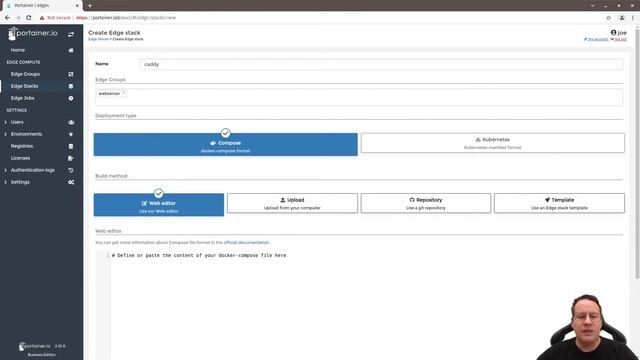The width and height of the screenshot is (640, 360).
Task: Expand the Authentication logs chevron
Action: click(5, 170)
